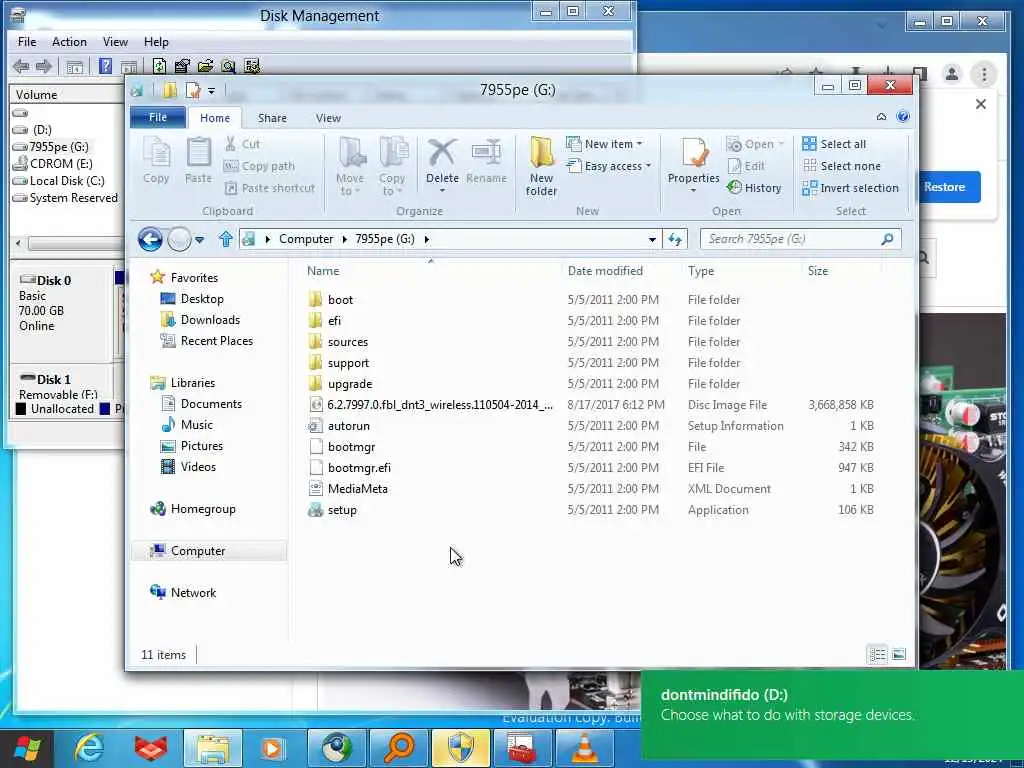Switch to the View ribbon tab
This screenshot has width=1024, height=768.
[328, 118]
